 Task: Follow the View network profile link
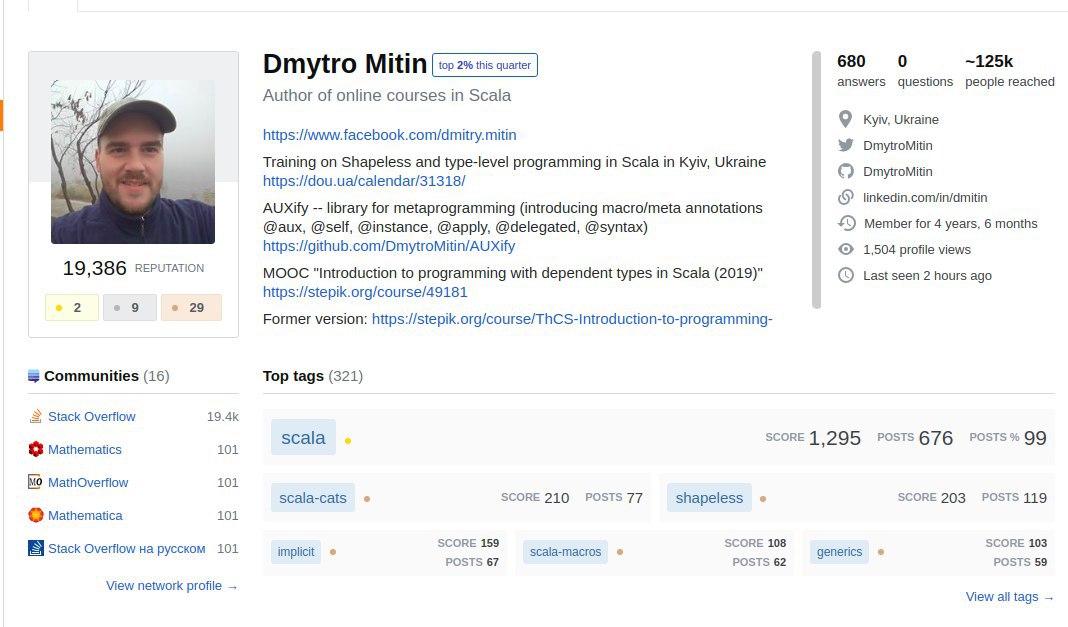(x=172, y=585)
